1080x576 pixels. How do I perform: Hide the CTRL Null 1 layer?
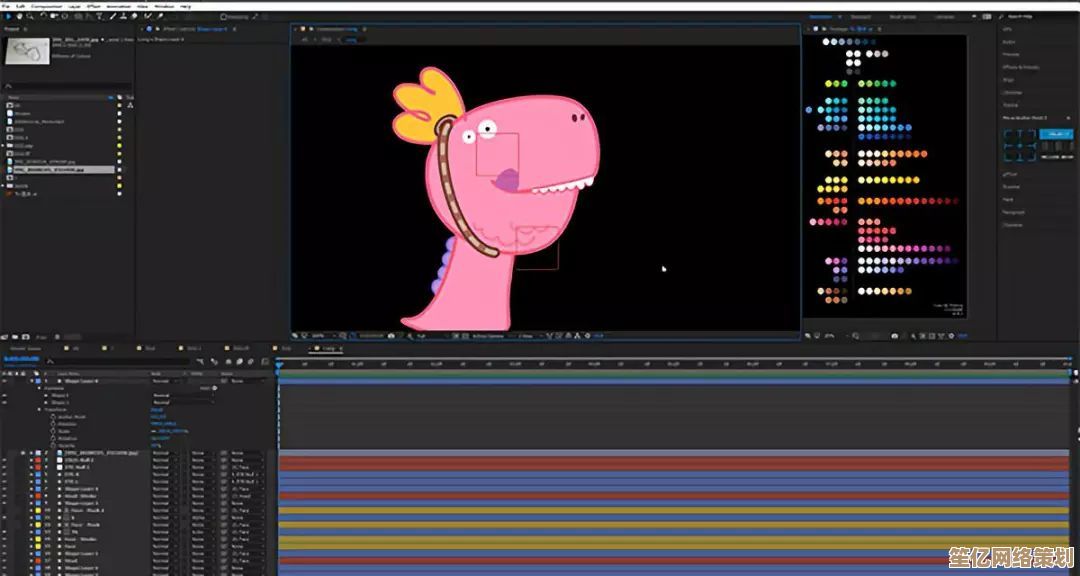click(6, 467)
